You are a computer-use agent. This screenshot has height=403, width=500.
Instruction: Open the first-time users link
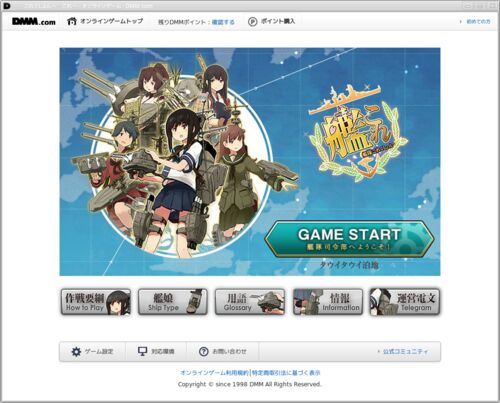pos(478,22)
